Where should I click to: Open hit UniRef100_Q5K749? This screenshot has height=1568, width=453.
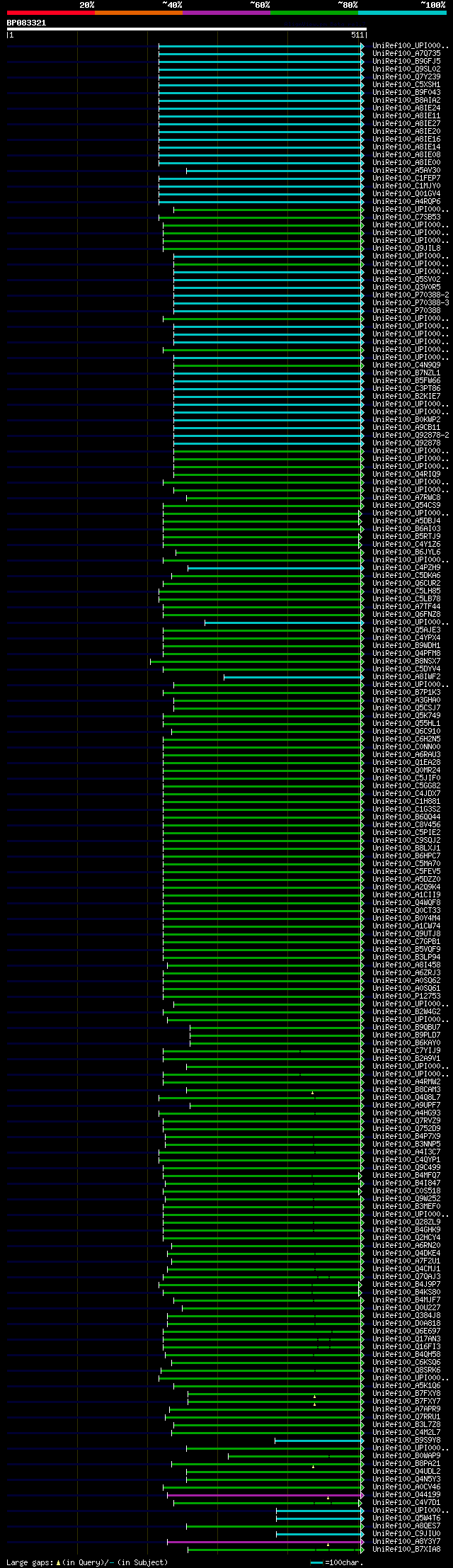coord(406,715)
